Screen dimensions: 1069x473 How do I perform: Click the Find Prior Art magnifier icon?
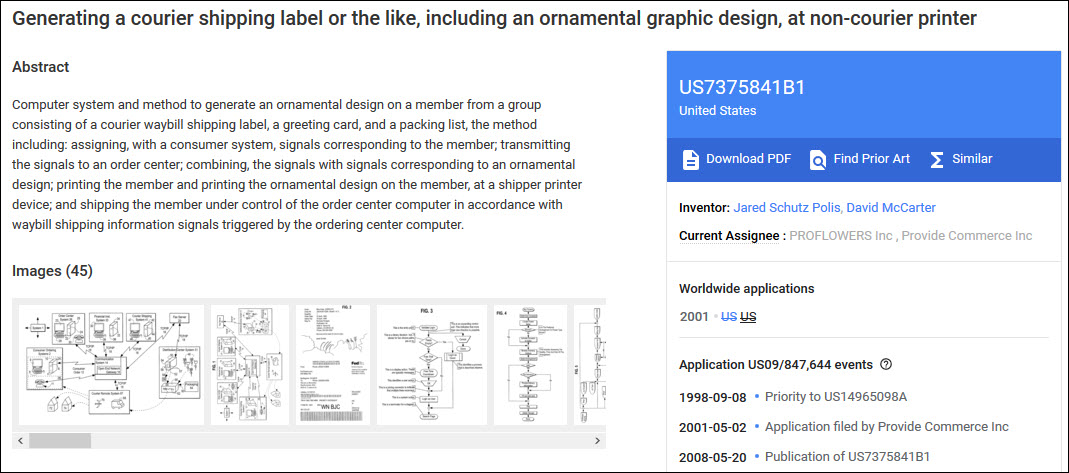pyautogui.click(x=818, y=159)
